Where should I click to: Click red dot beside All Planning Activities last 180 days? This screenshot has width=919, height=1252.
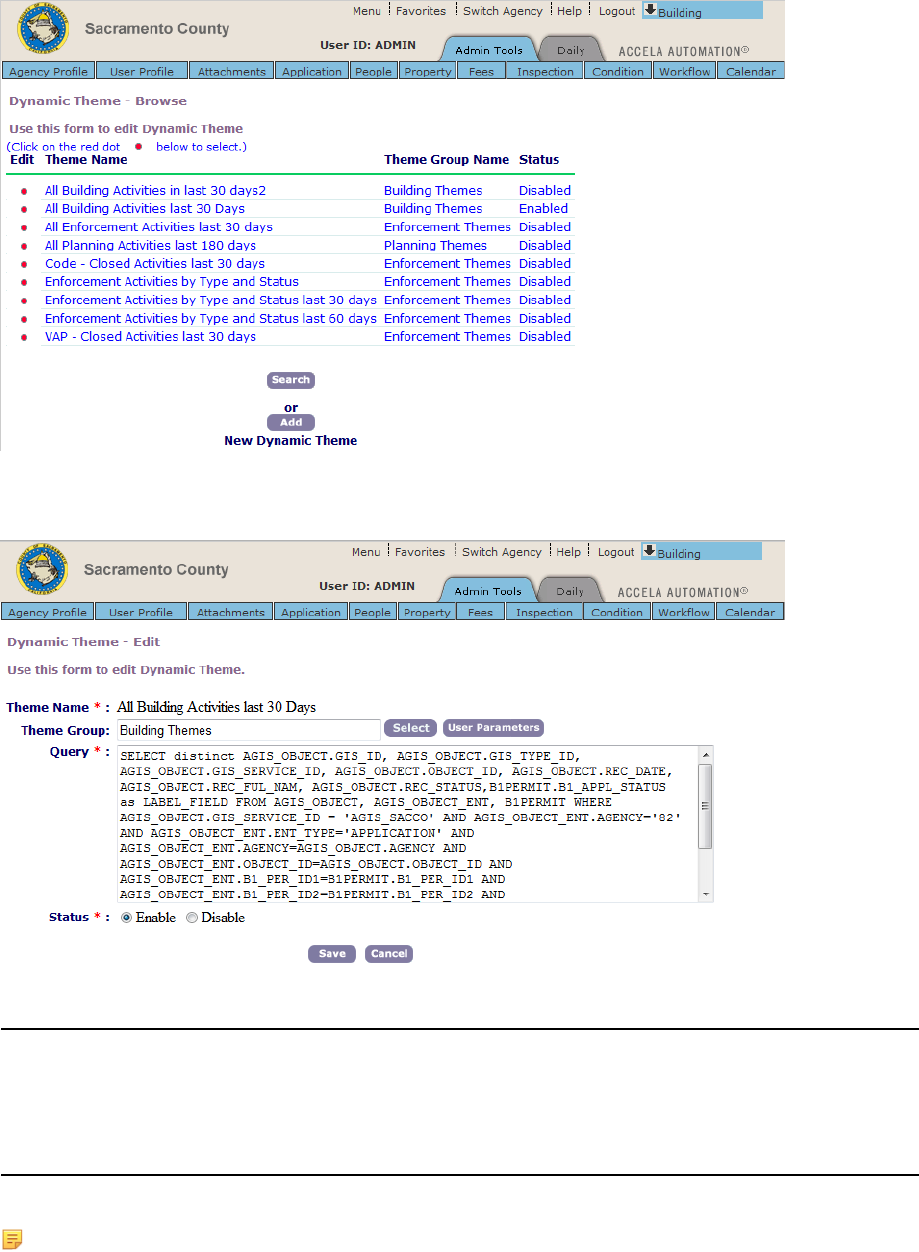[23, 246]
